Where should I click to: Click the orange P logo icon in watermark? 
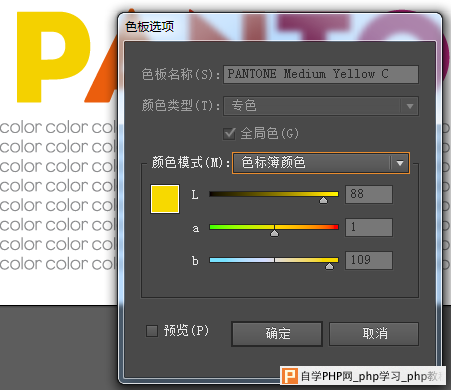[290, 376]
